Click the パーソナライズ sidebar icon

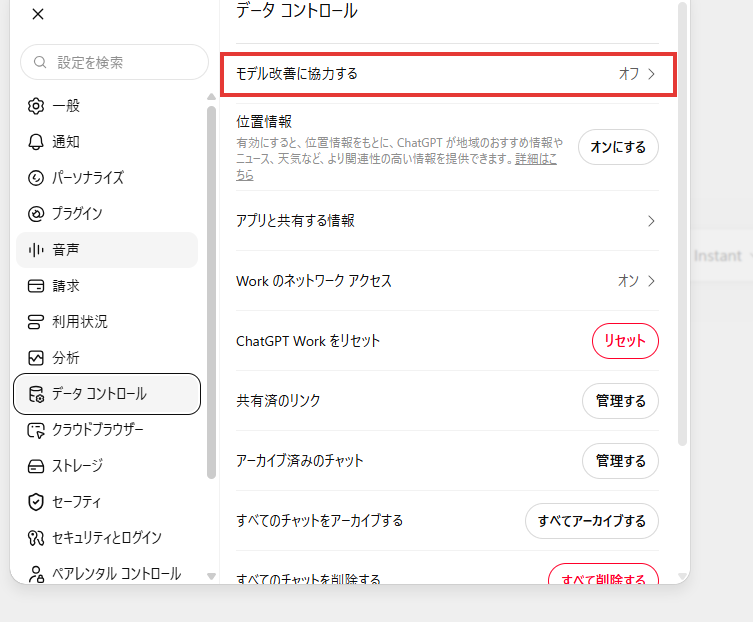pyautogui.click(x=36, y=178)
